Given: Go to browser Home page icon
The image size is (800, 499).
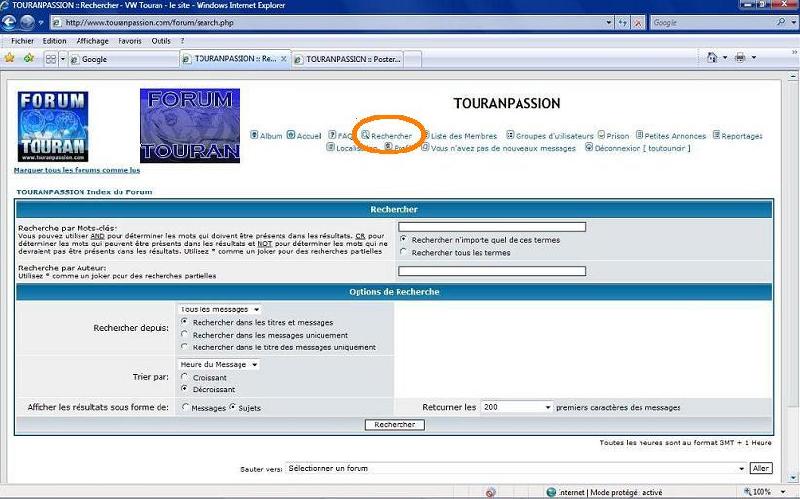Looking at the screenshot, I should point(712,57).
